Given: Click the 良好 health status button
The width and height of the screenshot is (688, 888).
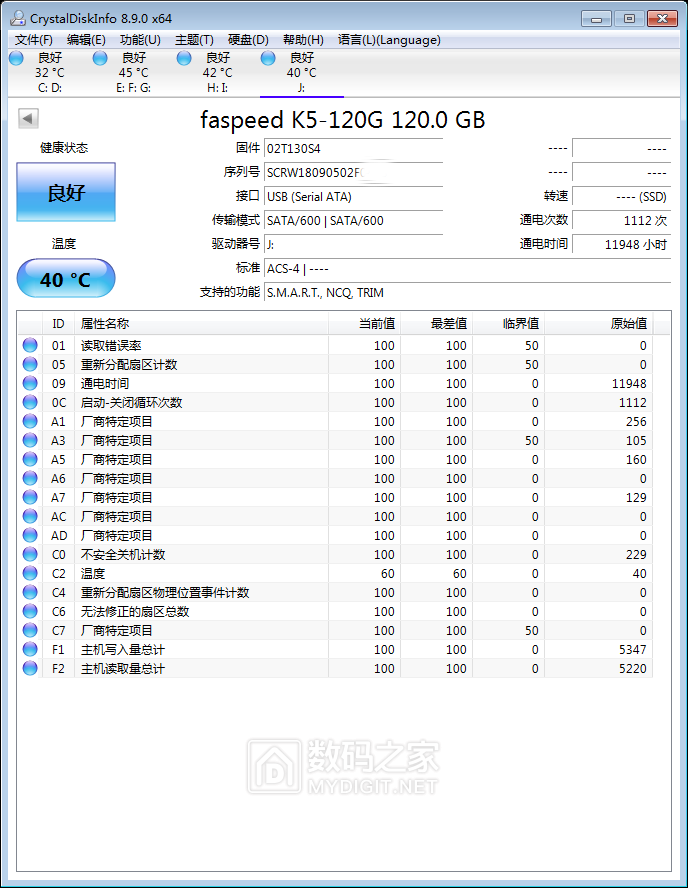Looking at the screenshot, I should [66, 192].
